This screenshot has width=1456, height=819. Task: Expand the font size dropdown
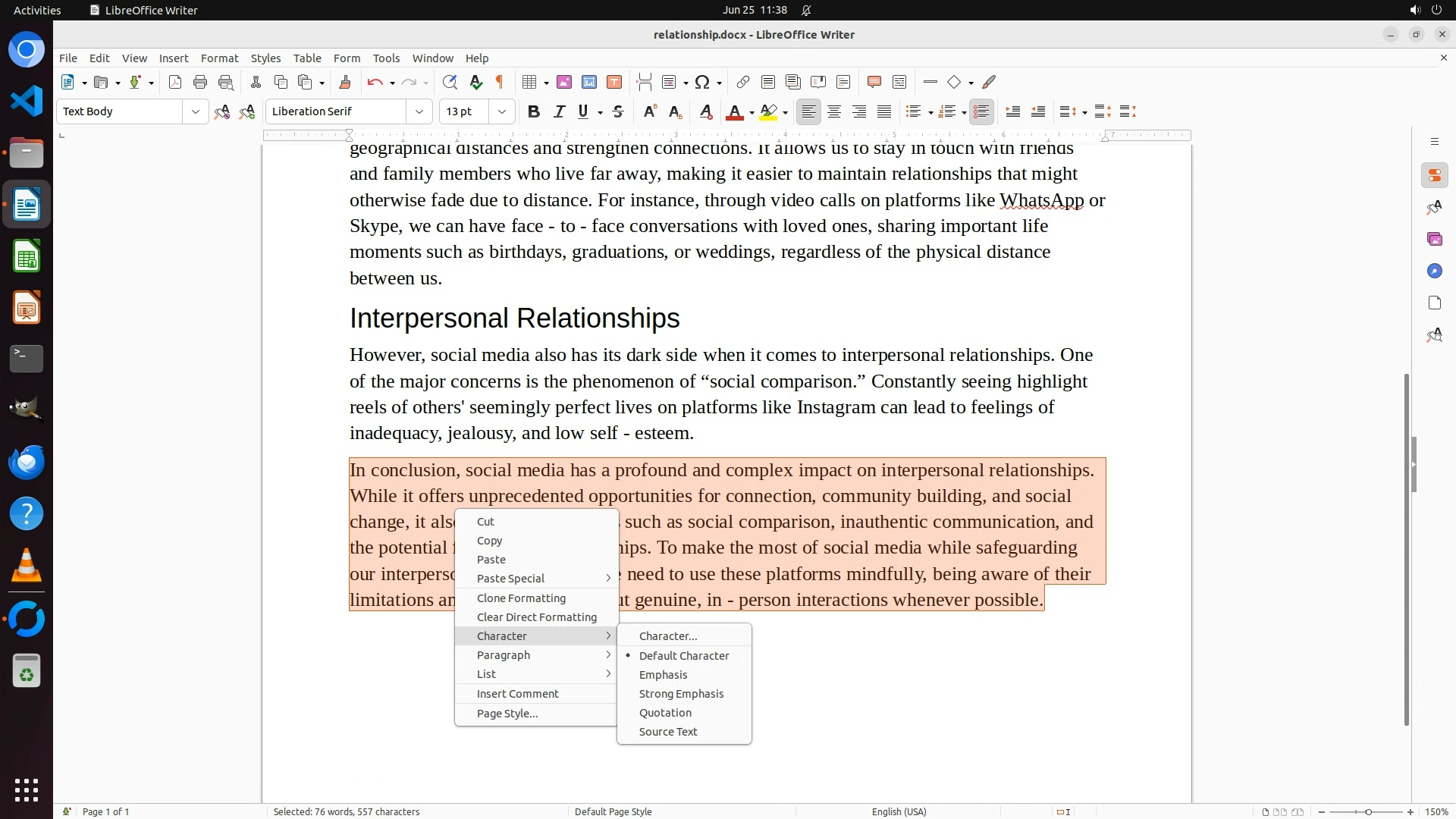coord(501,112)
